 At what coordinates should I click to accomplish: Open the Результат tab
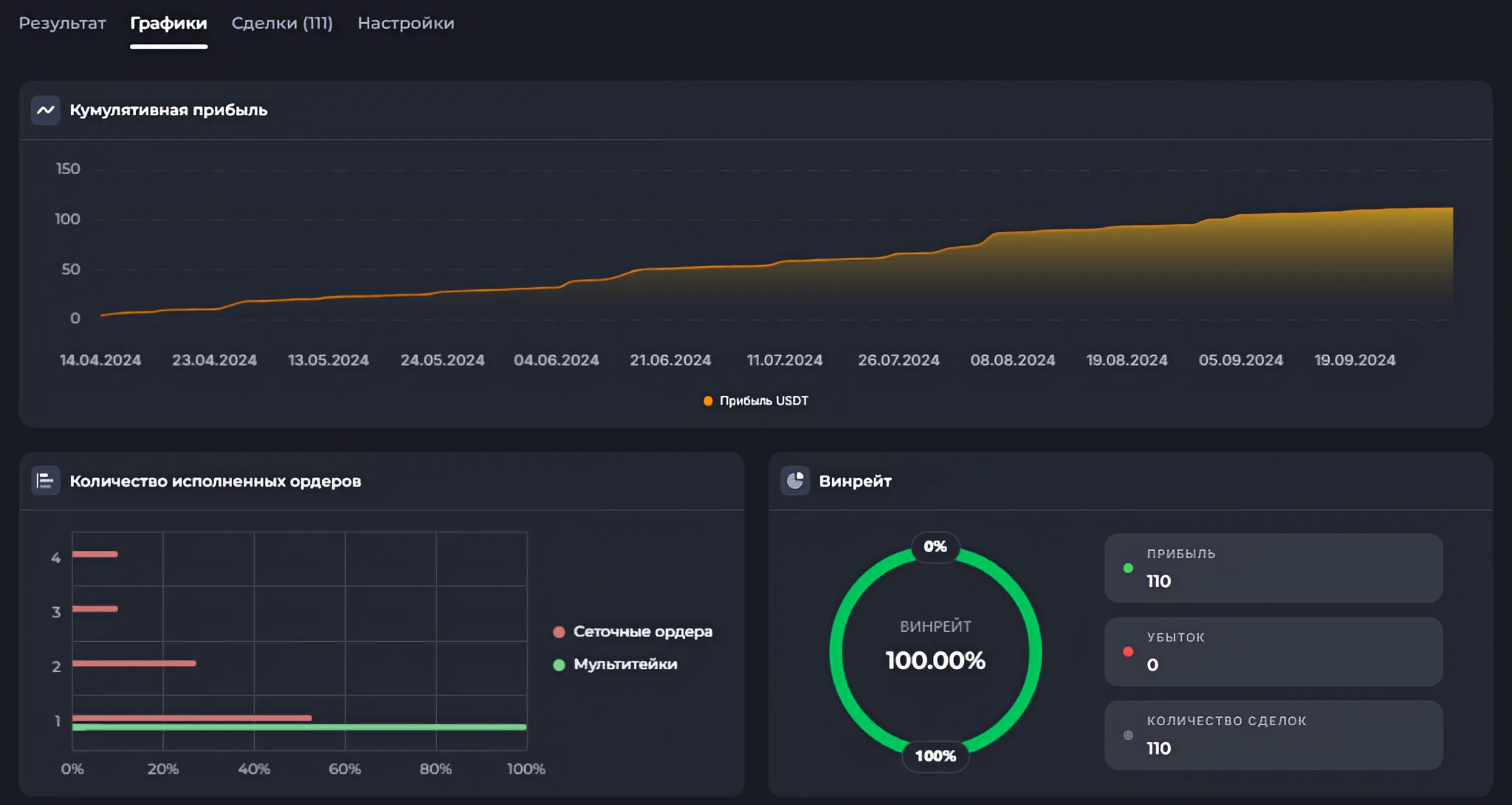click(62, 23)
